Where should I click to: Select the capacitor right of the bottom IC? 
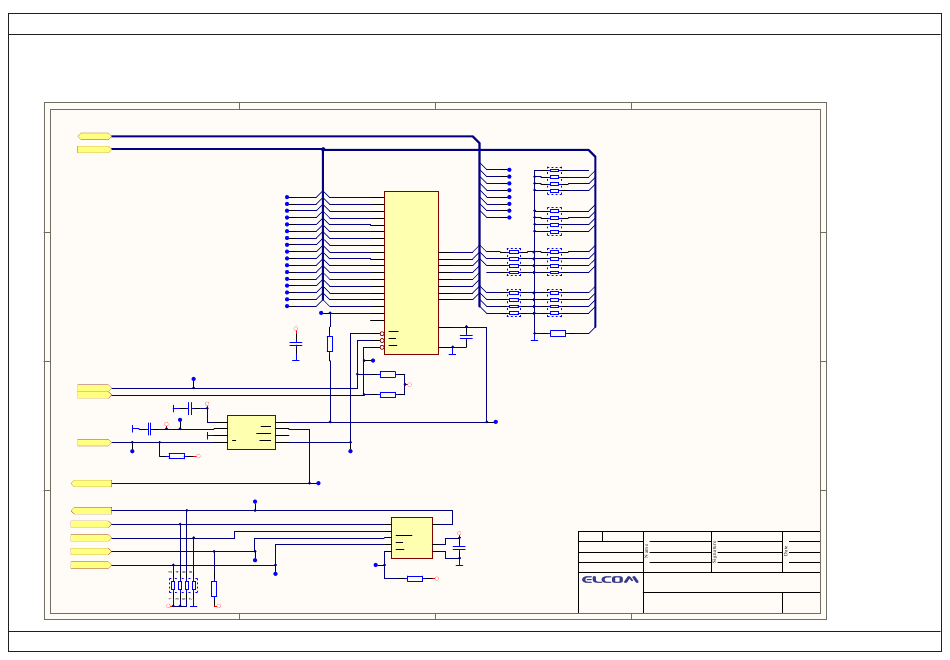pos(459,548)
